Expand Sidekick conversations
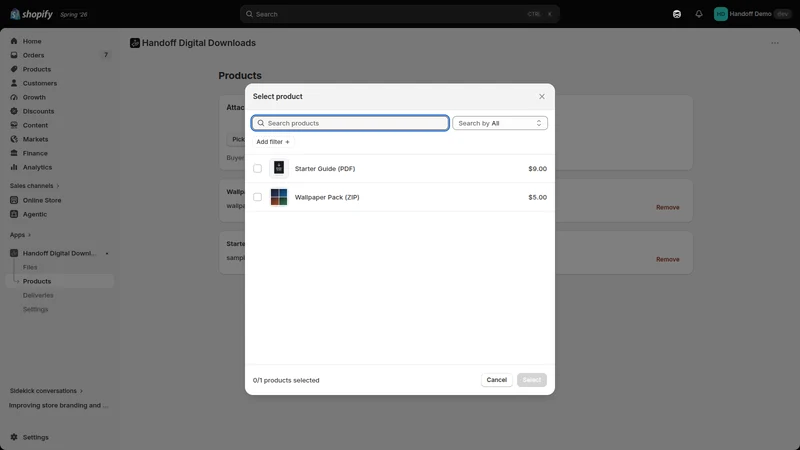The width and height of the screenshot is (800, 450). [x=46, y=391]
